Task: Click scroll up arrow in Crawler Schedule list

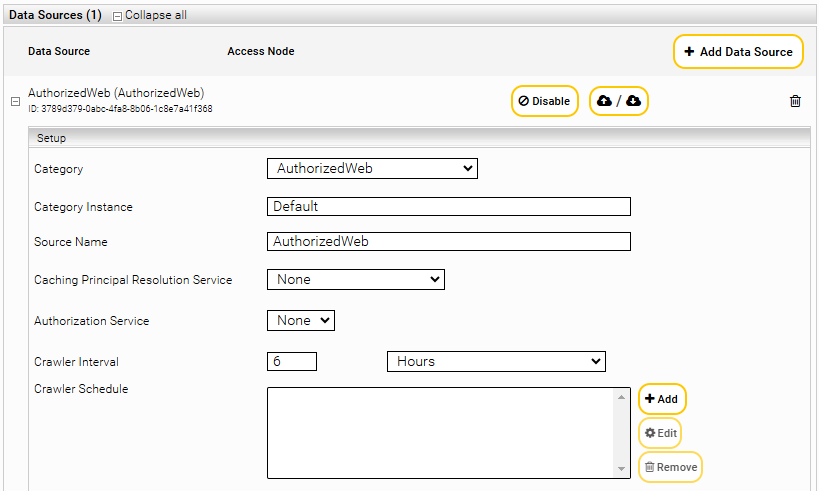Action: pyautogui.click(x=621, y=398)
